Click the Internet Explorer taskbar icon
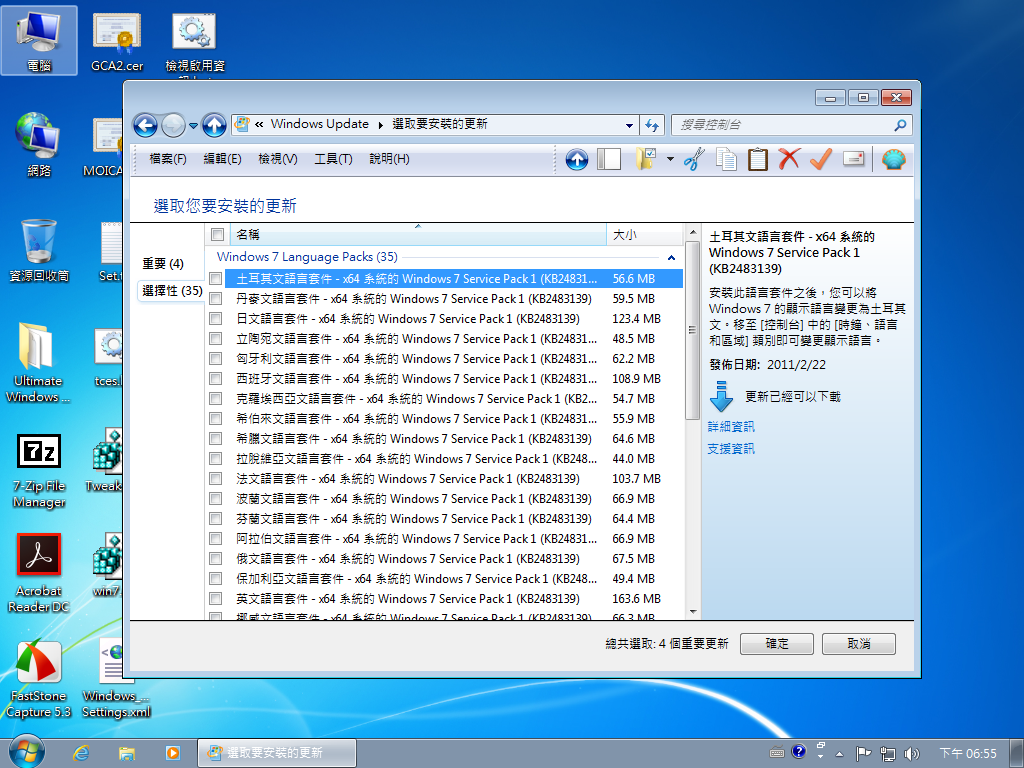The image size is (1024, 768). [x=81, y=753]
